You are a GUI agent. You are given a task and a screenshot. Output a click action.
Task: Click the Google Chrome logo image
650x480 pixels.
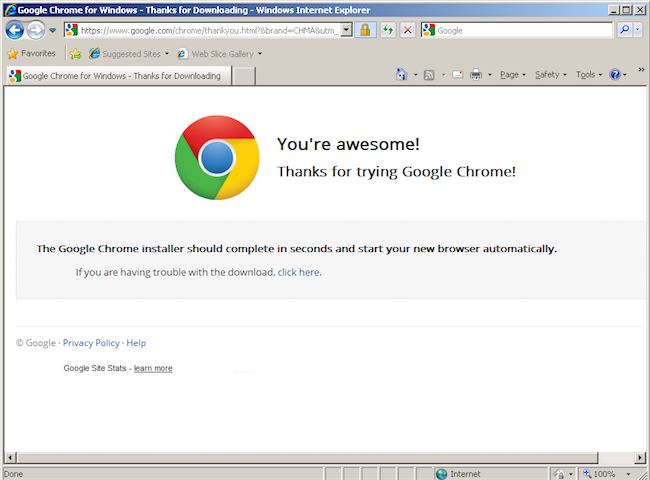(217, 158)
